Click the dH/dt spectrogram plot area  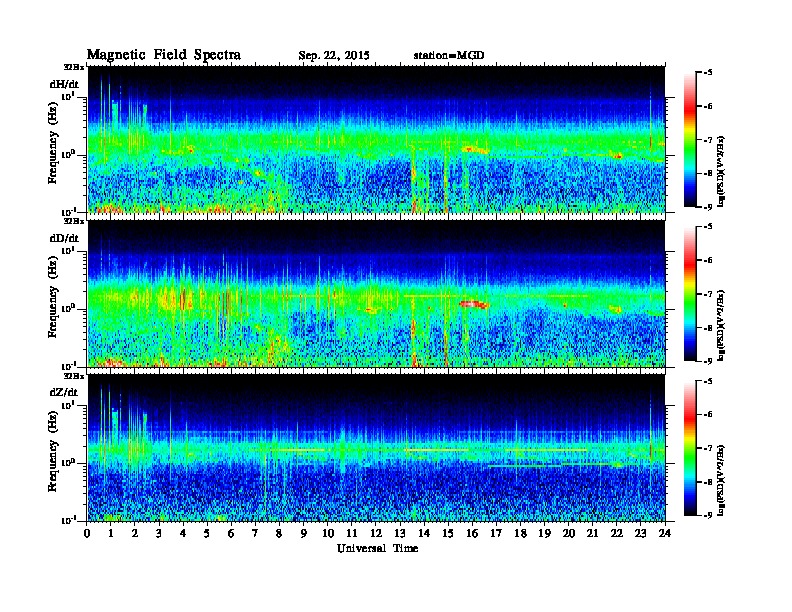376,139
